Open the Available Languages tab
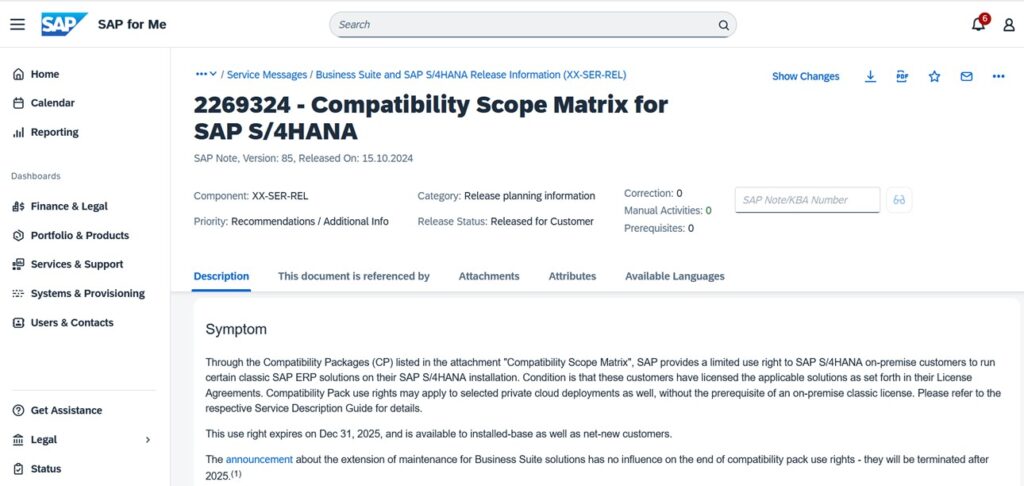Viewport: 1024px width, 486px height. [674, 276]
